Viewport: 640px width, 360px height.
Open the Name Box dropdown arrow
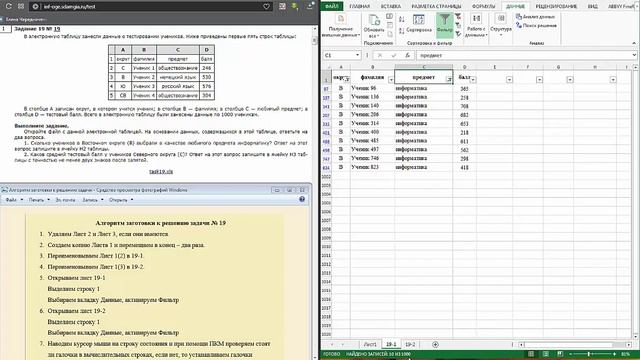click(x=357, y=55)
